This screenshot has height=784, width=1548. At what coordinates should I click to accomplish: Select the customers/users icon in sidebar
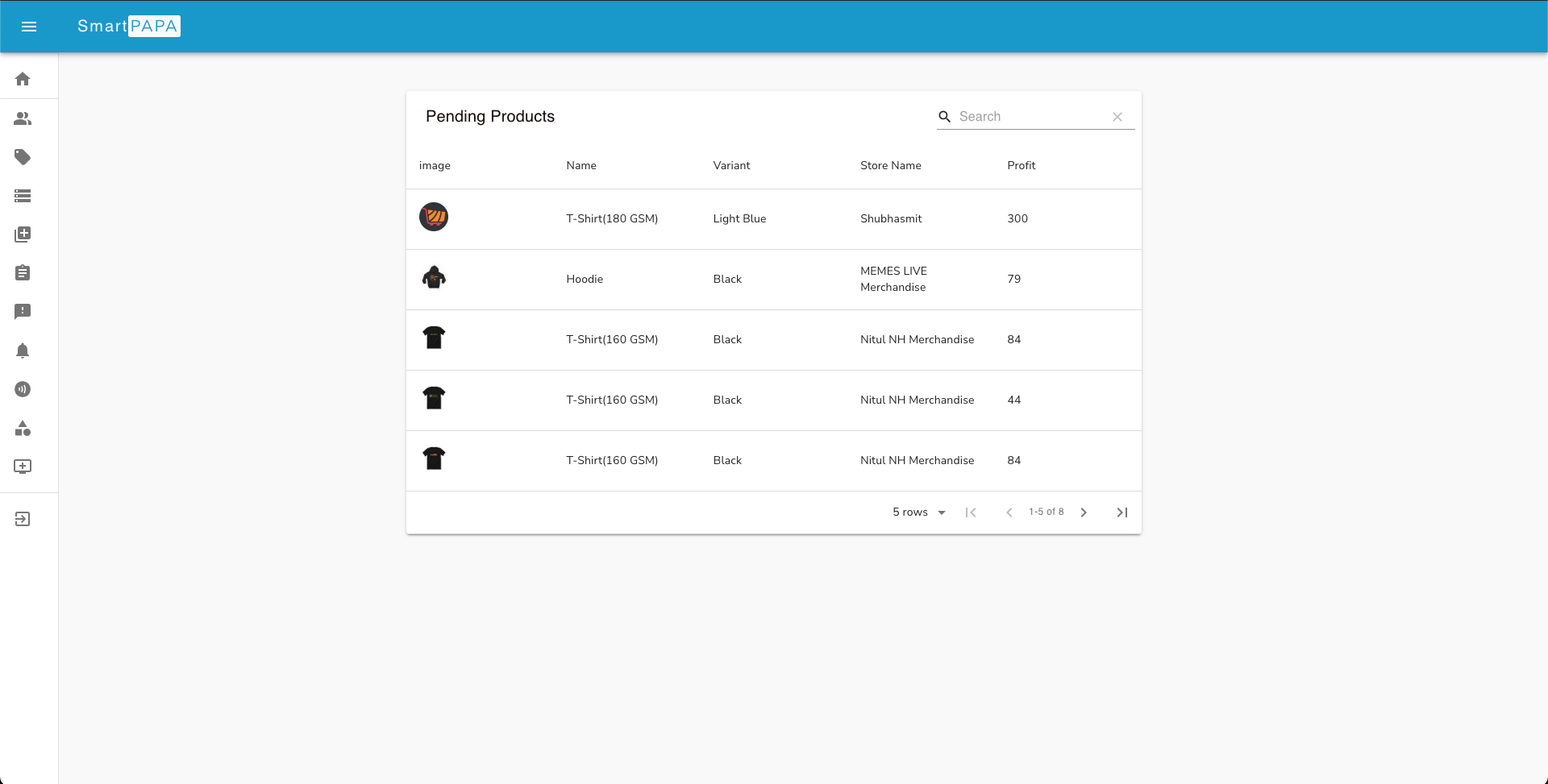click(23, 118)
